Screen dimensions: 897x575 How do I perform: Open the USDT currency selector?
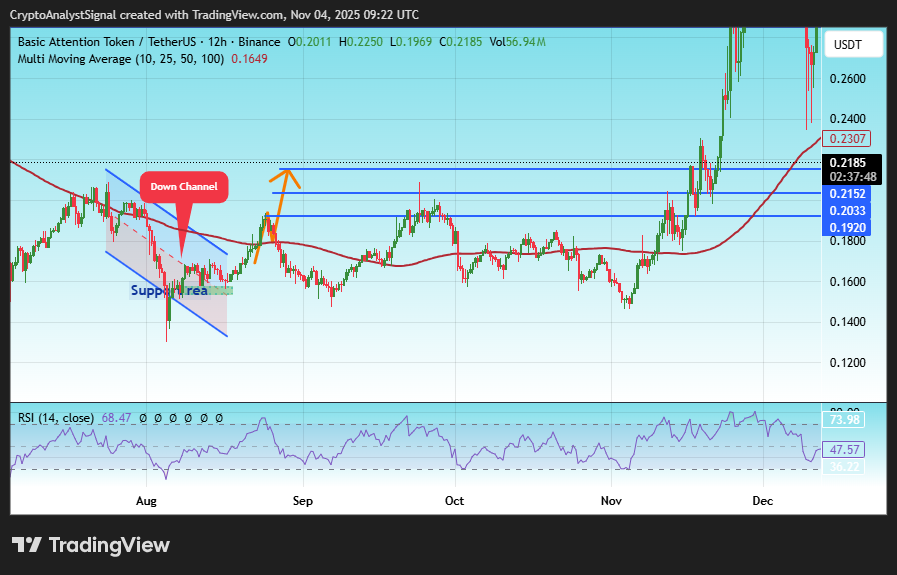click(852, 45)
